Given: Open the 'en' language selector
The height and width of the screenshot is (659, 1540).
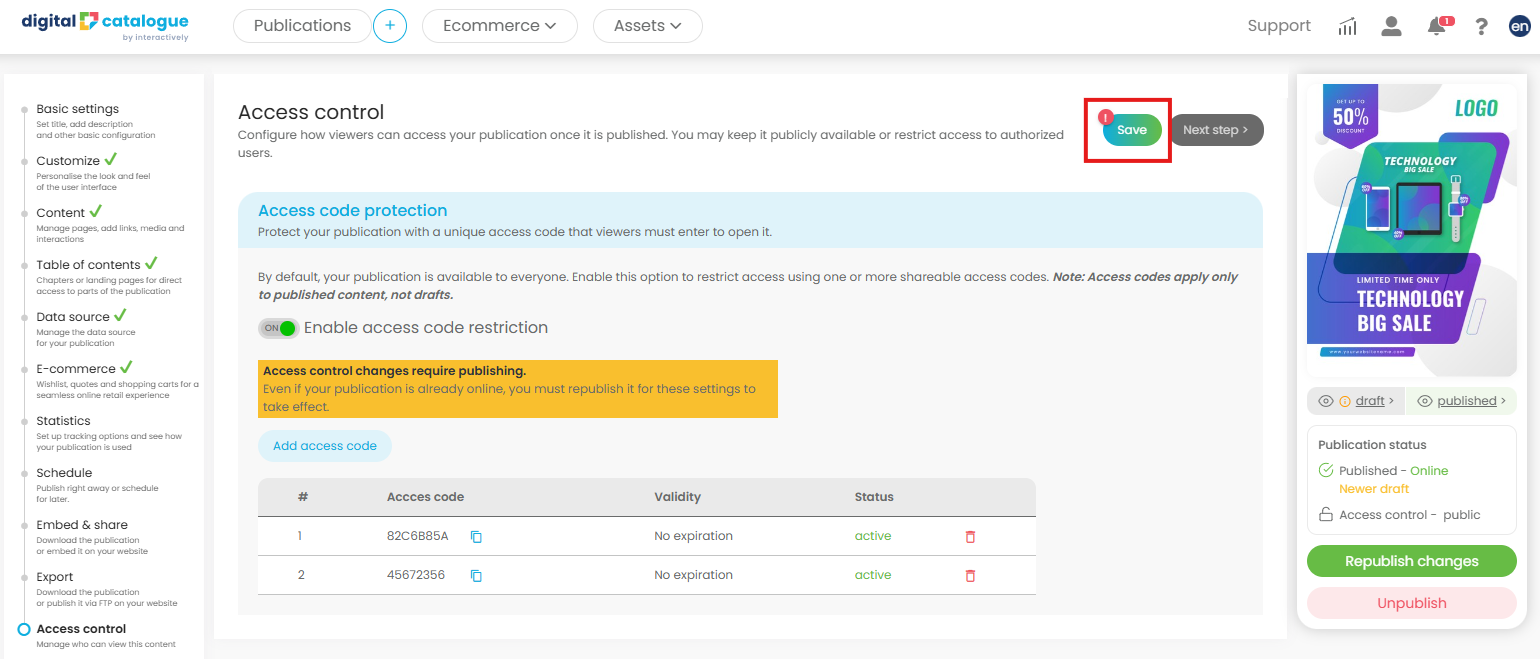Looking at the screenshot, I should click(1519, 27).
